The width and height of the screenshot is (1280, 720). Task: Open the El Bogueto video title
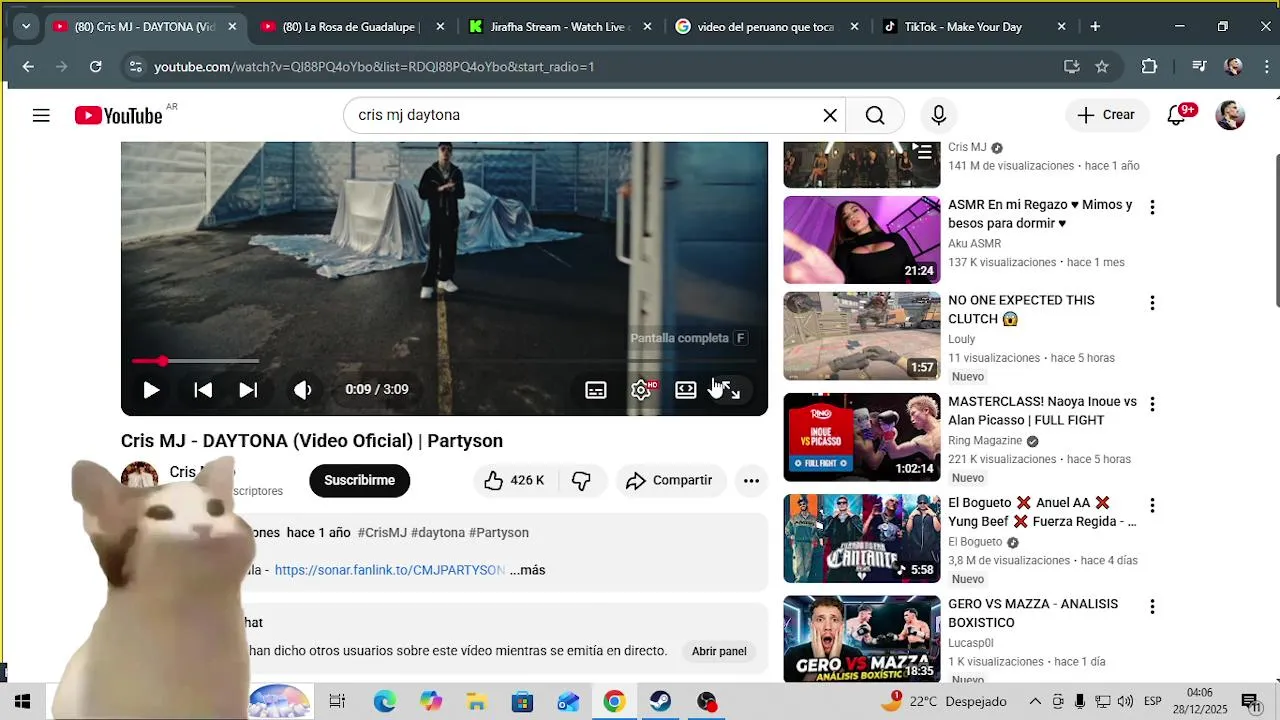coord(1042,512)
